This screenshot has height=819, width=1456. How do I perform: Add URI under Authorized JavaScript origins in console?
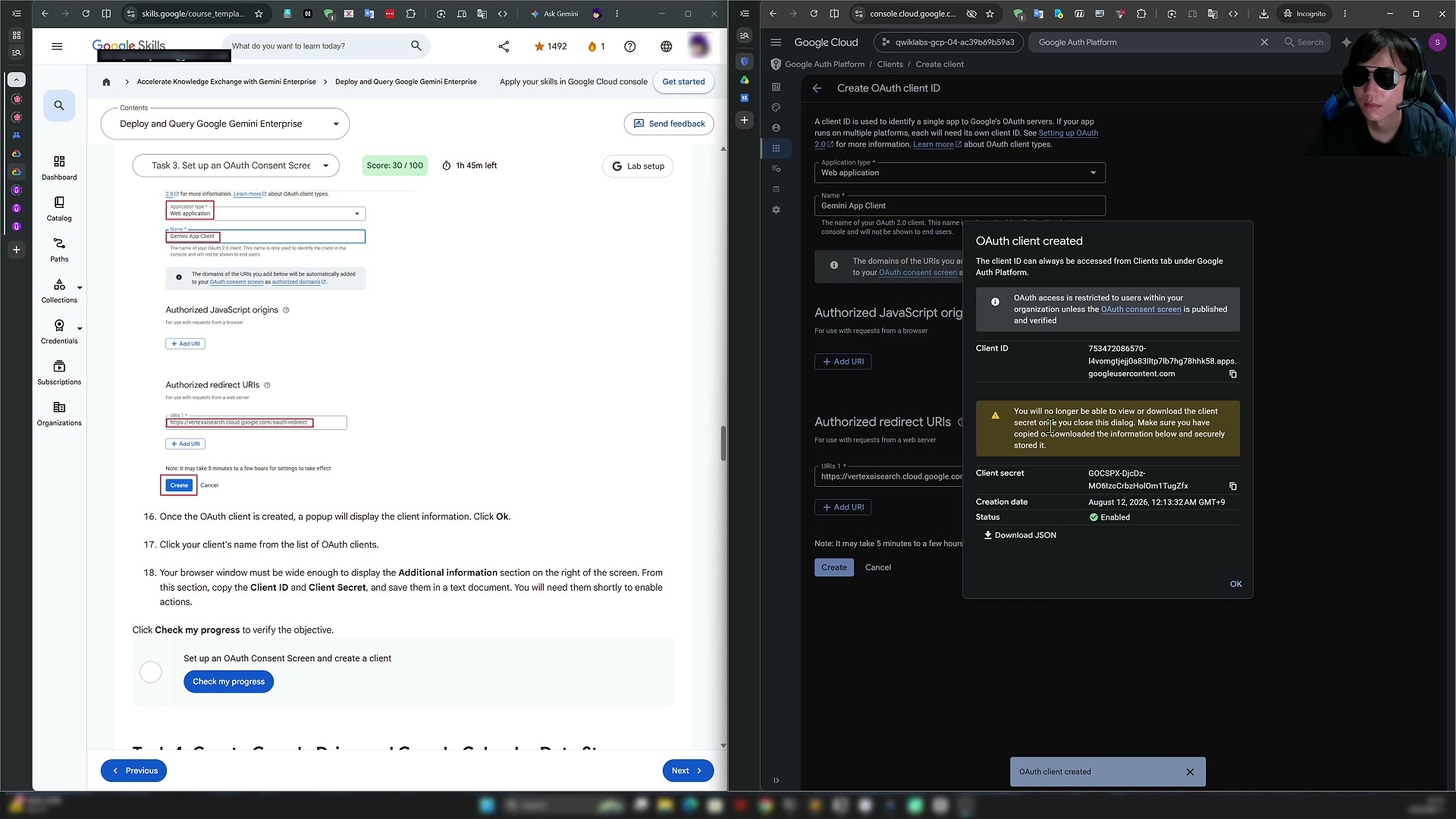tap(843, 362)
